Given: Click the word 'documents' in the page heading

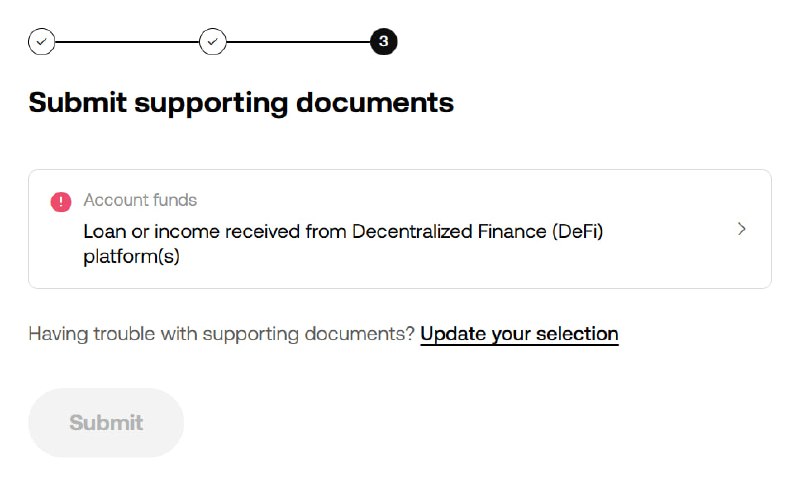Looking at the screenshot, I should pos(375,103).
